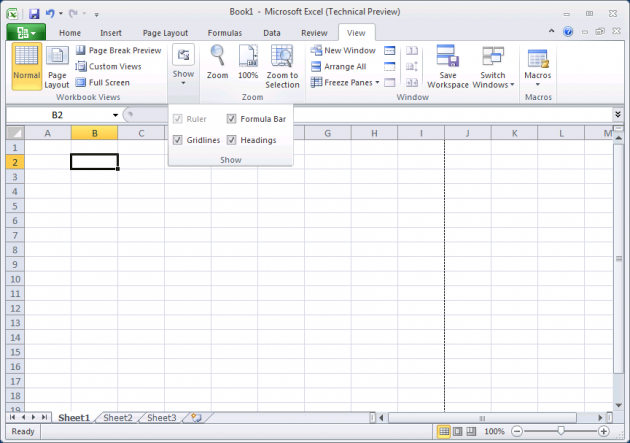Viewport: 630px width, 443px height.
Task: Select column G header
Action: [327, 133]
